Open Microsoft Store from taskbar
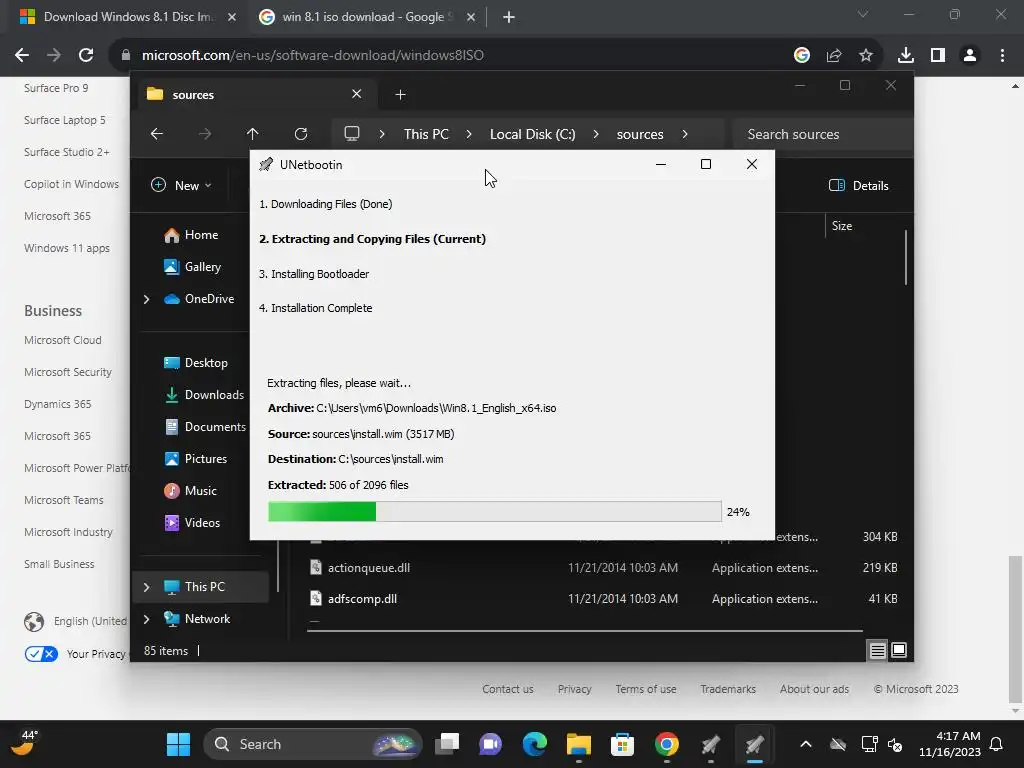The height and width of the screenshot is (768, 1024). (x=622, y=744)
